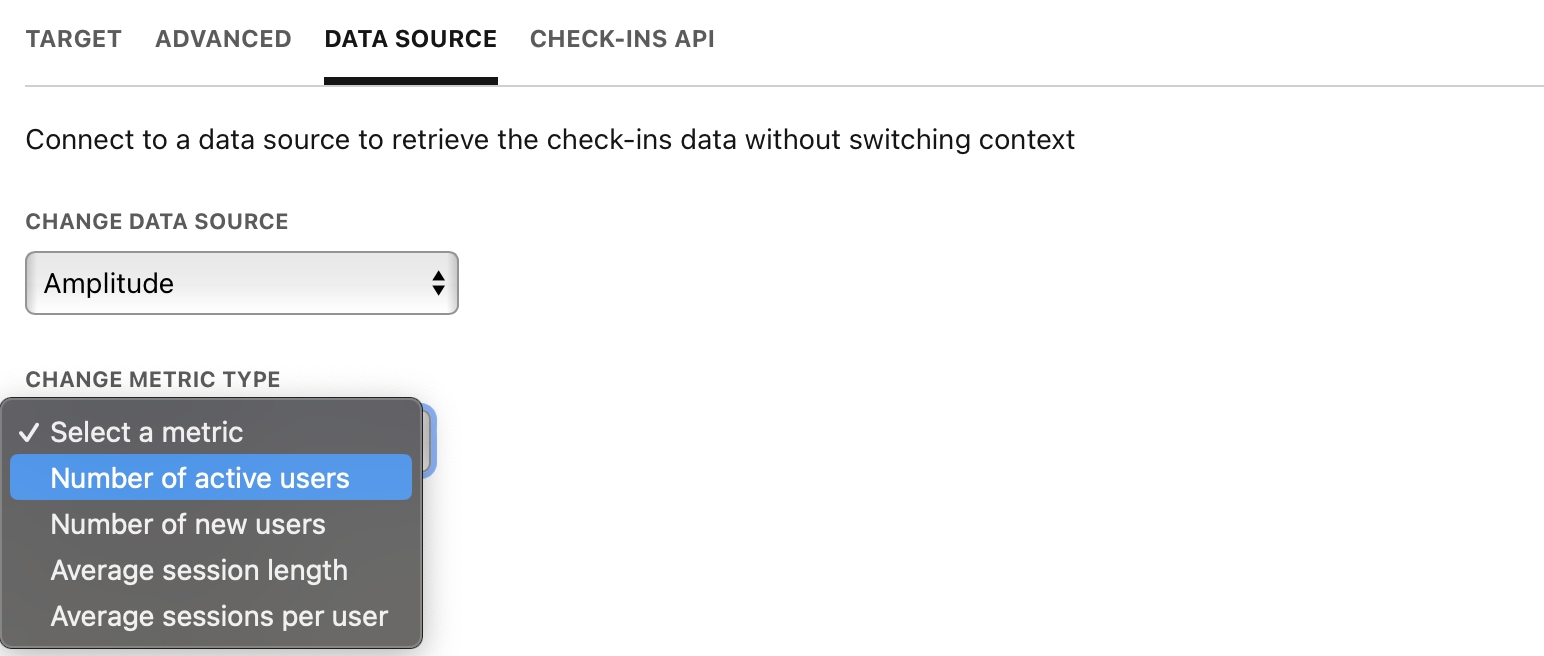This screenshot has height=656, width=1544.
Task: Select the DATA SOURCE tab
Action: pos(410,39)
